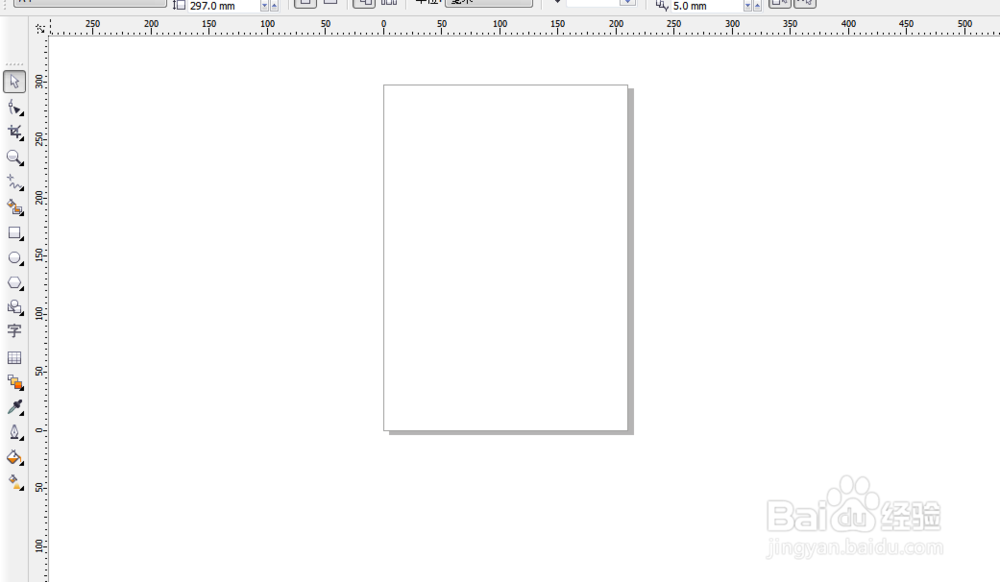Select the Polygon tool
Image resolution: width=1000 pixels, height=582 pixels.
15,282
